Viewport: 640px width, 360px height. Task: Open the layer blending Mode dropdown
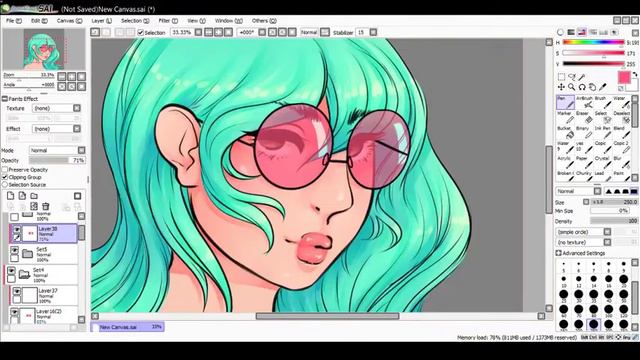coord(57,150)
